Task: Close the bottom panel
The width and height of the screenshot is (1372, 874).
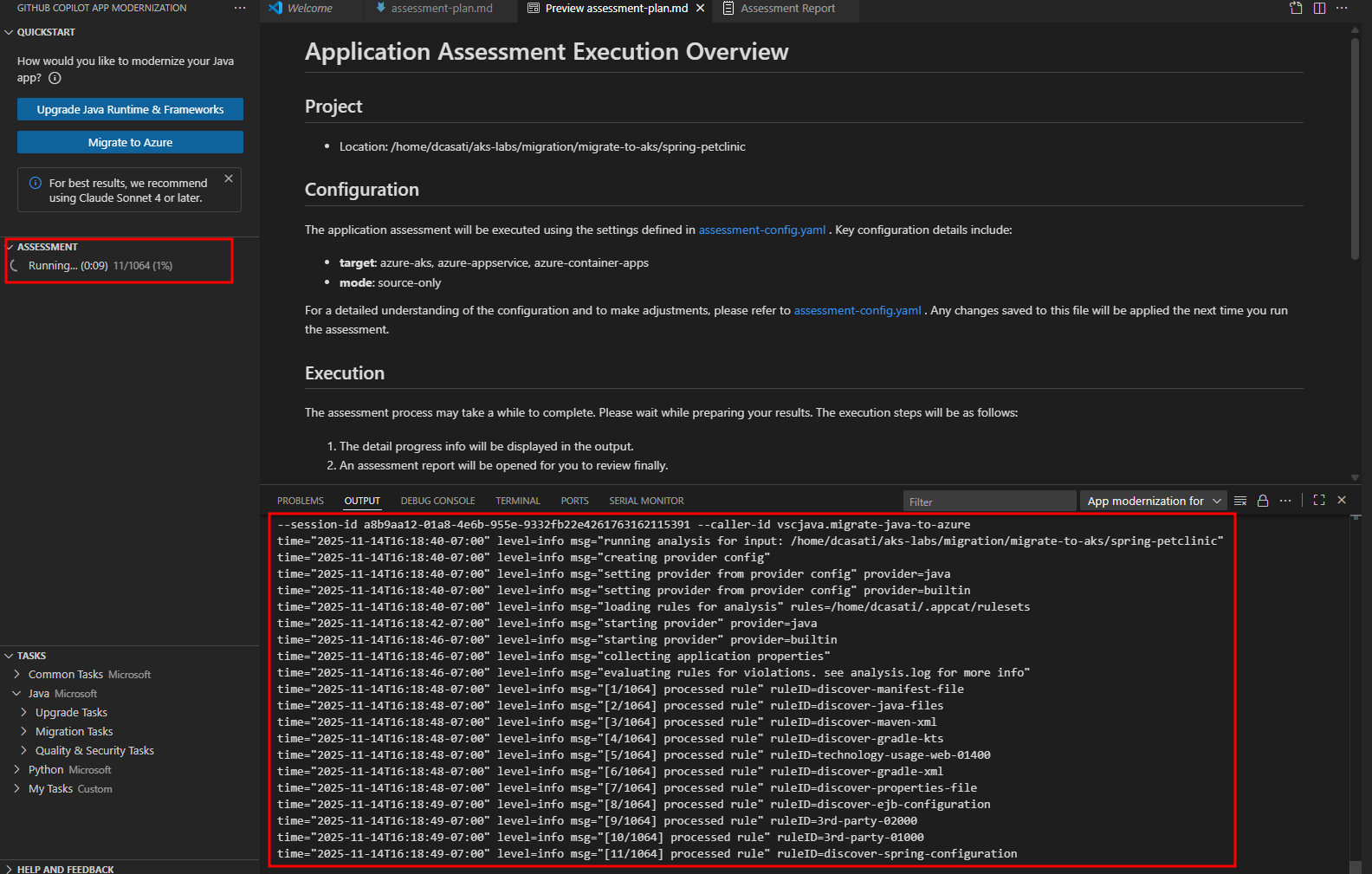Action: [1342, 500]
